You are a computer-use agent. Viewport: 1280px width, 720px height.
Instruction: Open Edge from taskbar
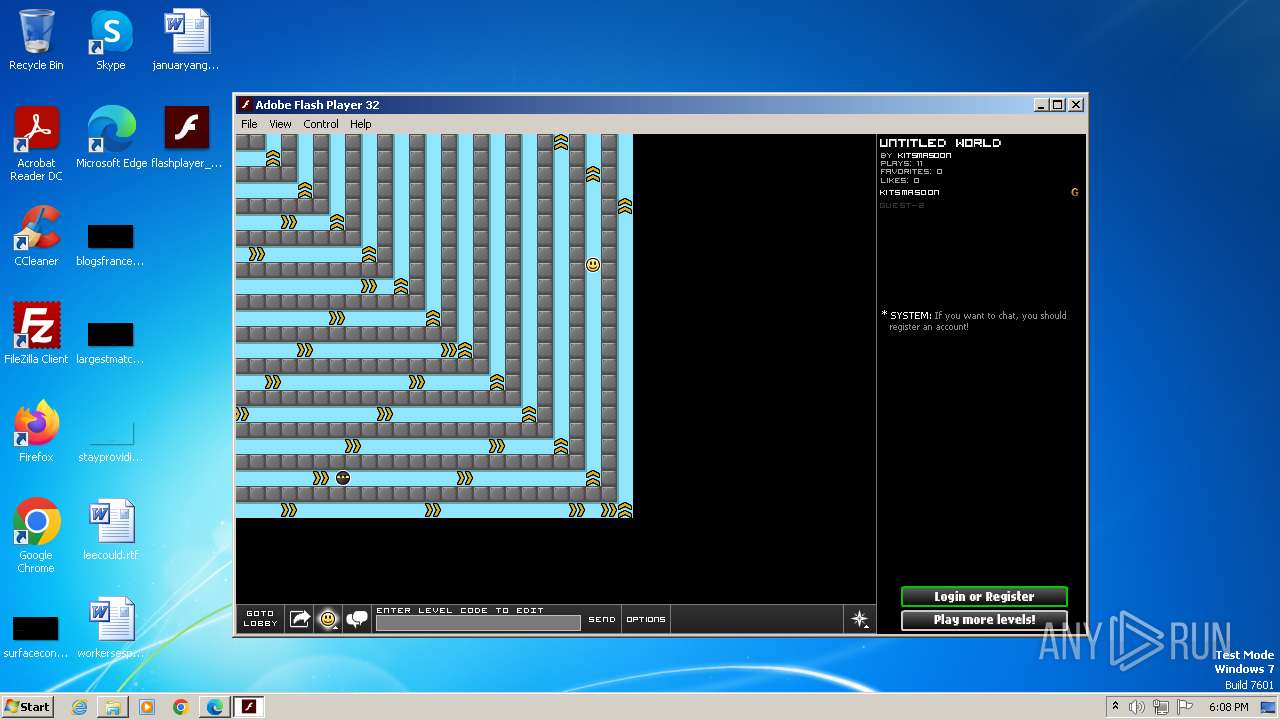[x=215, y=707]
